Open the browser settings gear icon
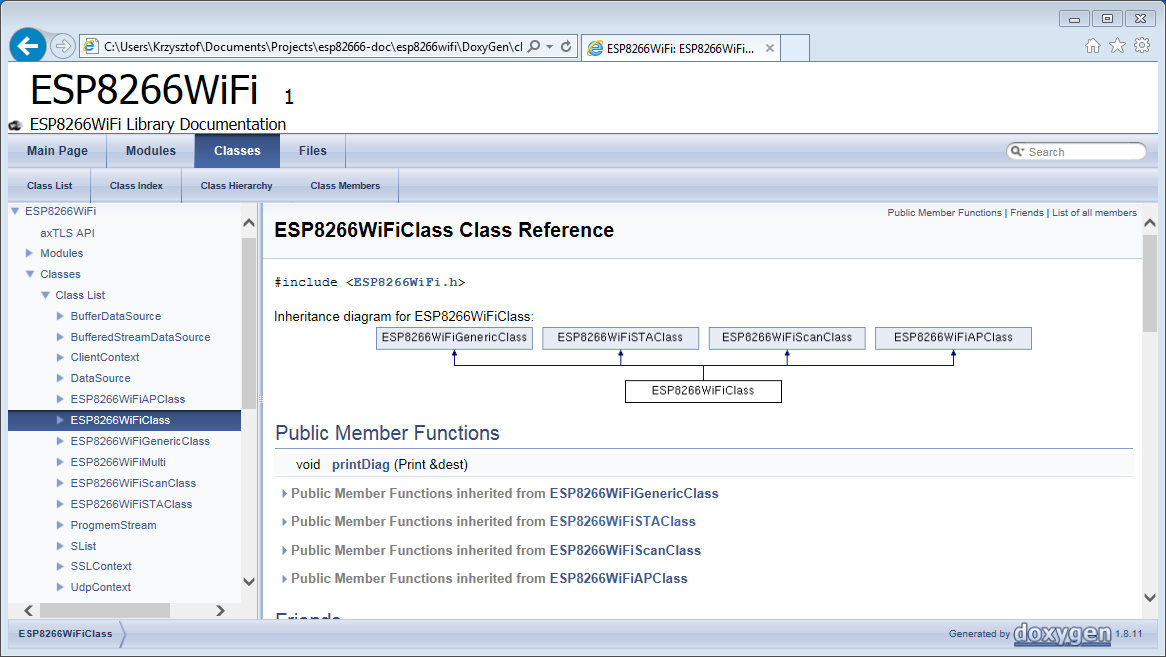Screen dimensions: 1166x657 point(1142,45)
